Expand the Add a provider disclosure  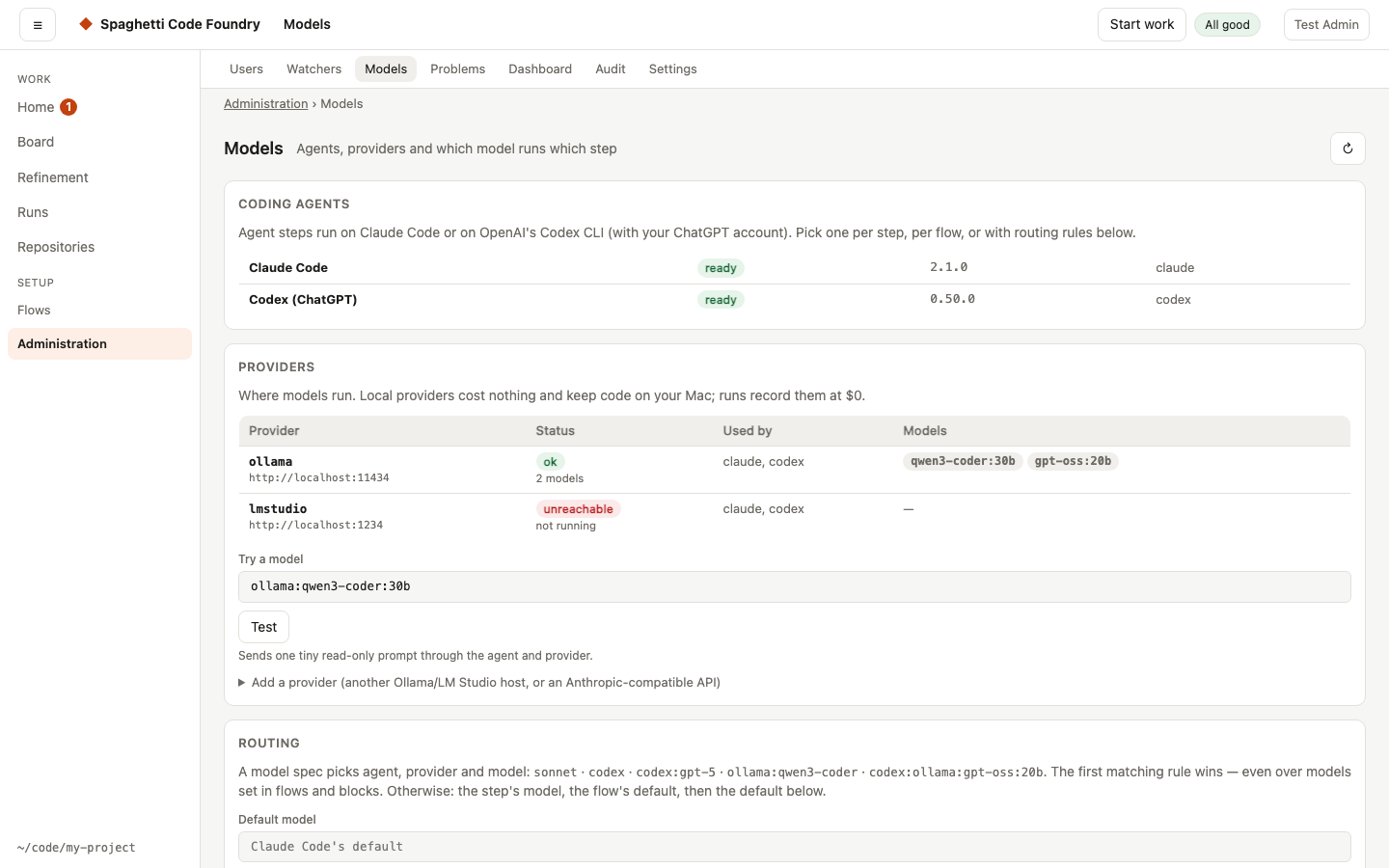click(x=479, y=682)
